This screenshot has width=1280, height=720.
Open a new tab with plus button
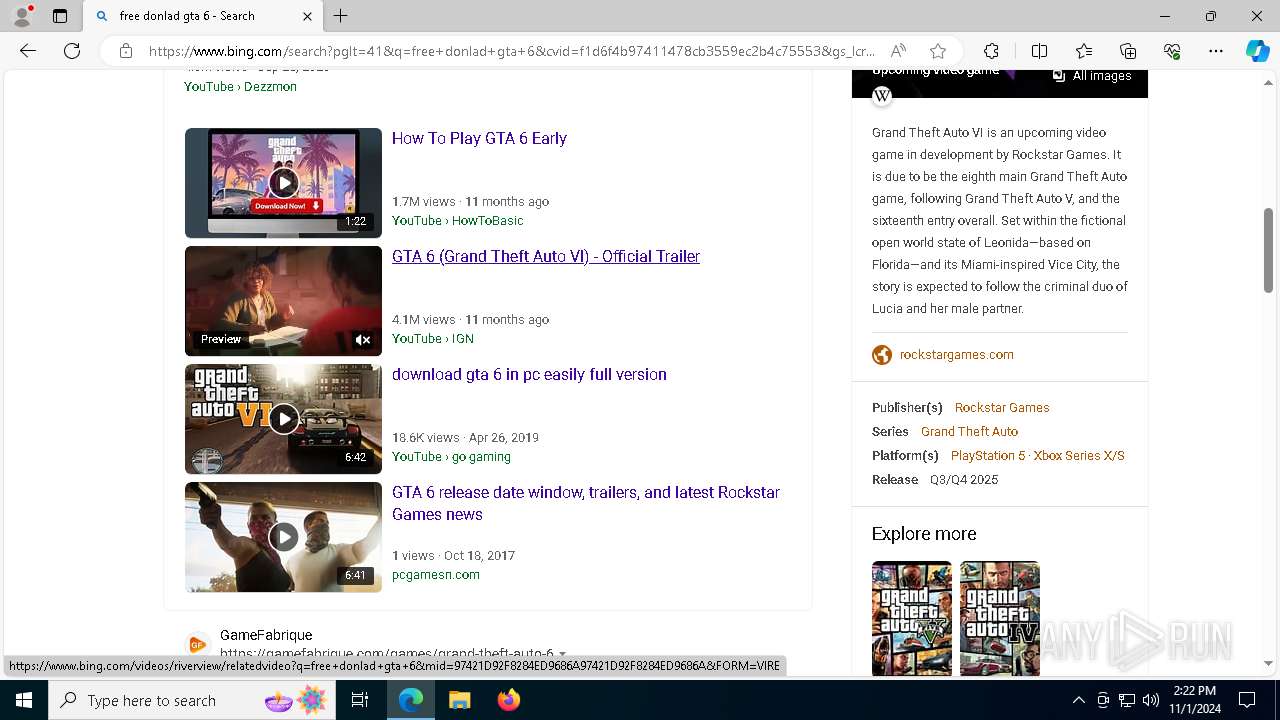(x=341, y=16)
